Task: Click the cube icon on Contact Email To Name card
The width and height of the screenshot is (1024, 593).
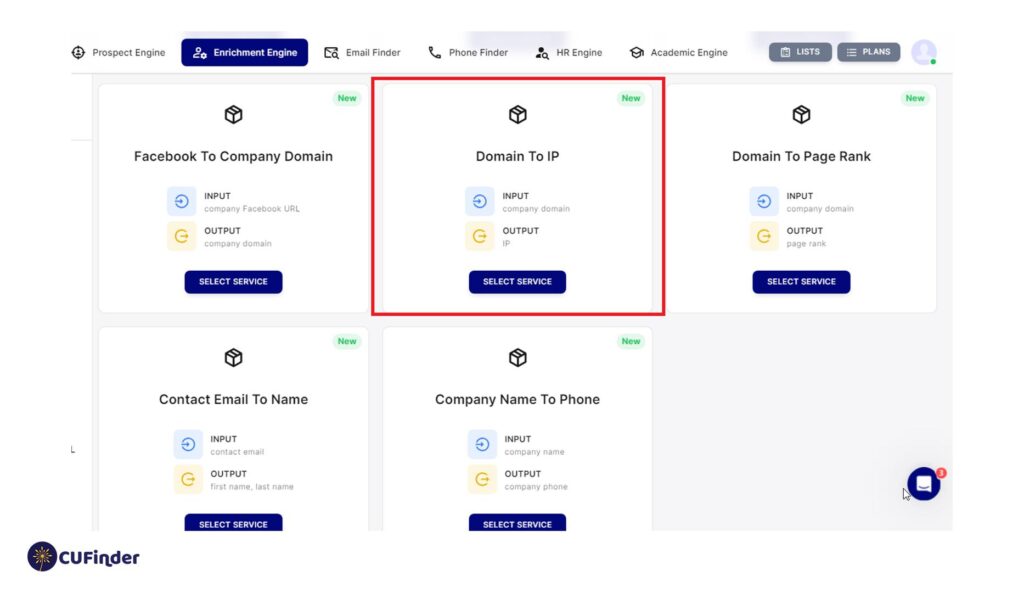Action: coord(233,358)
